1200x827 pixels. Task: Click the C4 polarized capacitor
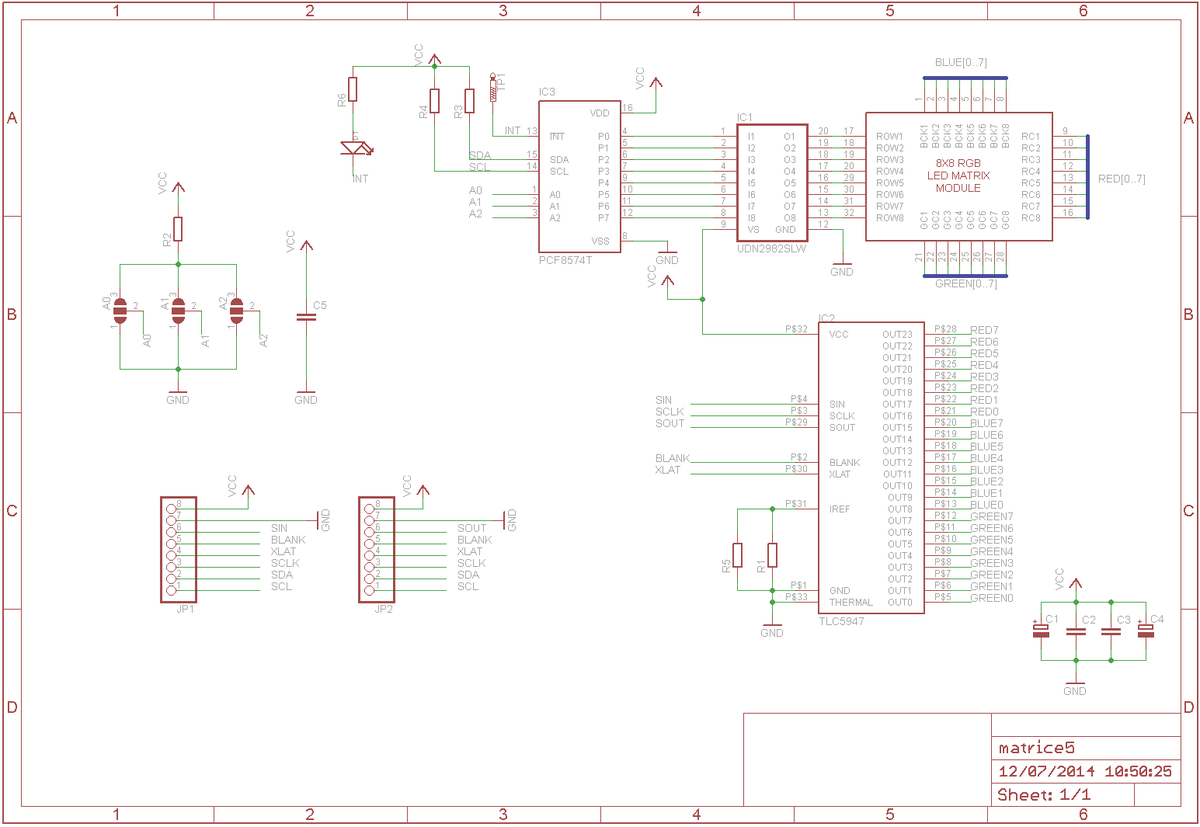point(1145,631)
